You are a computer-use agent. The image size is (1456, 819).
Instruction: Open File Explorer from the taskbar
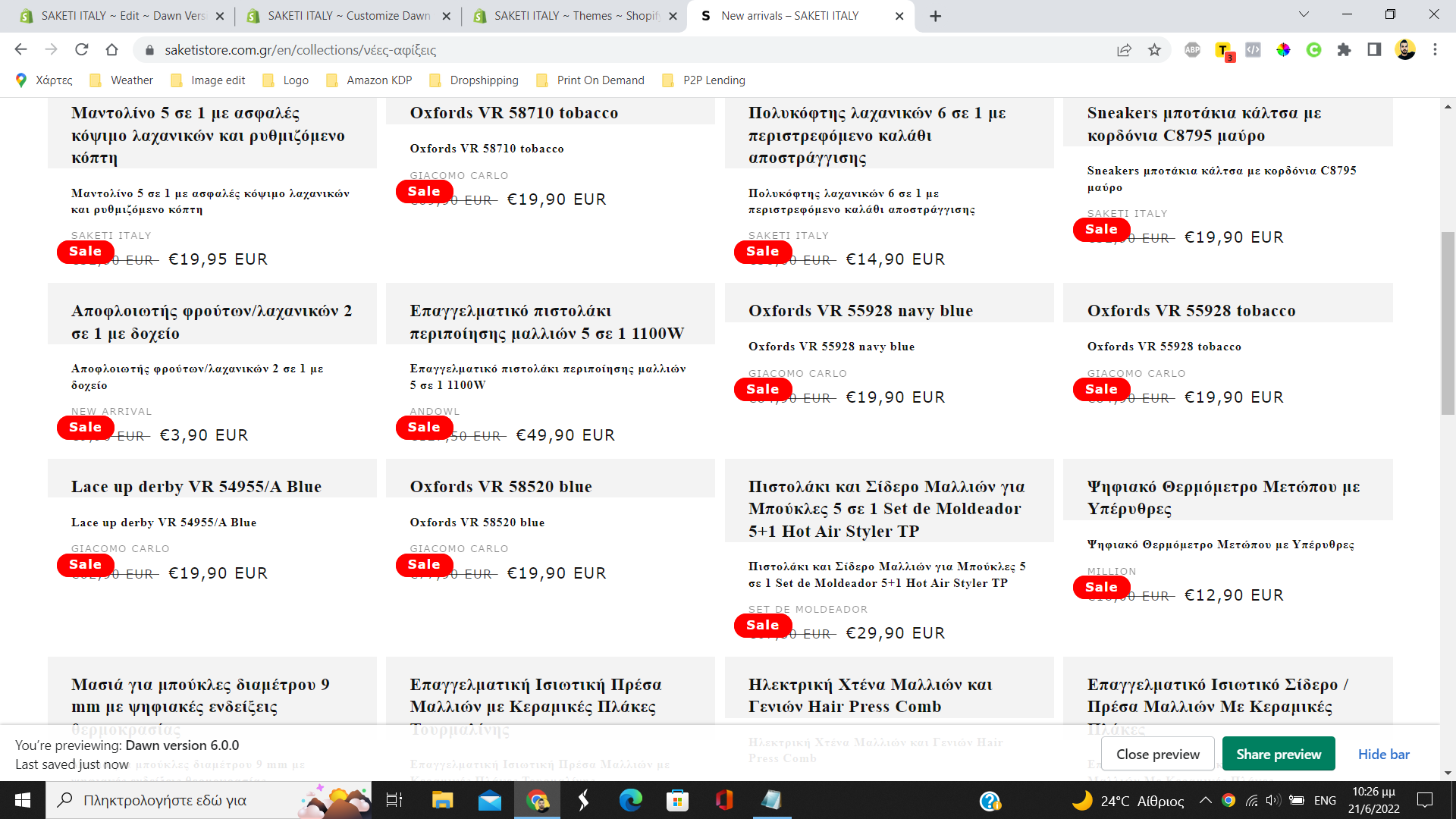coord(442,800)
